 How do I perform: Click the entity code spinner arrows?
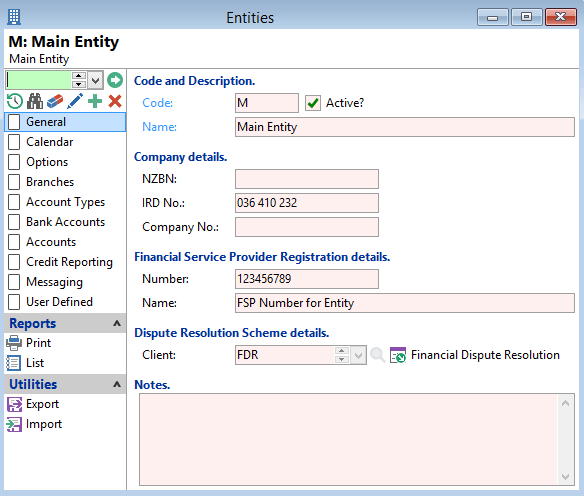(x=79, y=80)
